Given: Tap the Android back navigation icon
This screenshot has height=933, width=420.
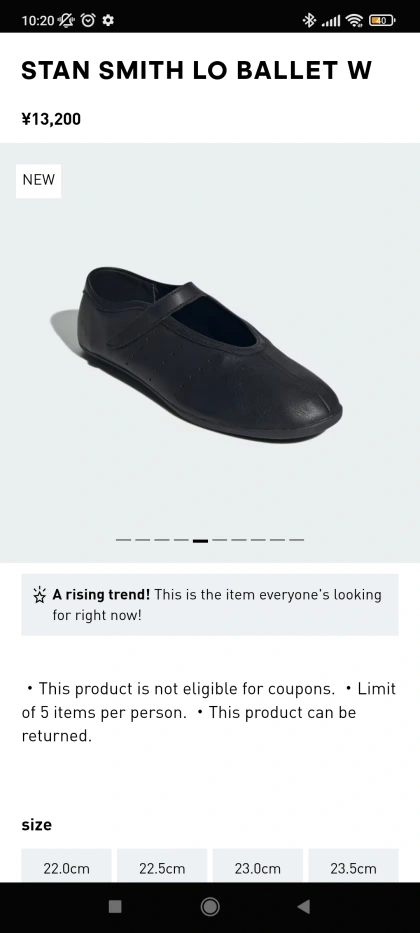Looking at the screenshot, I should click(x=304, y=906).
